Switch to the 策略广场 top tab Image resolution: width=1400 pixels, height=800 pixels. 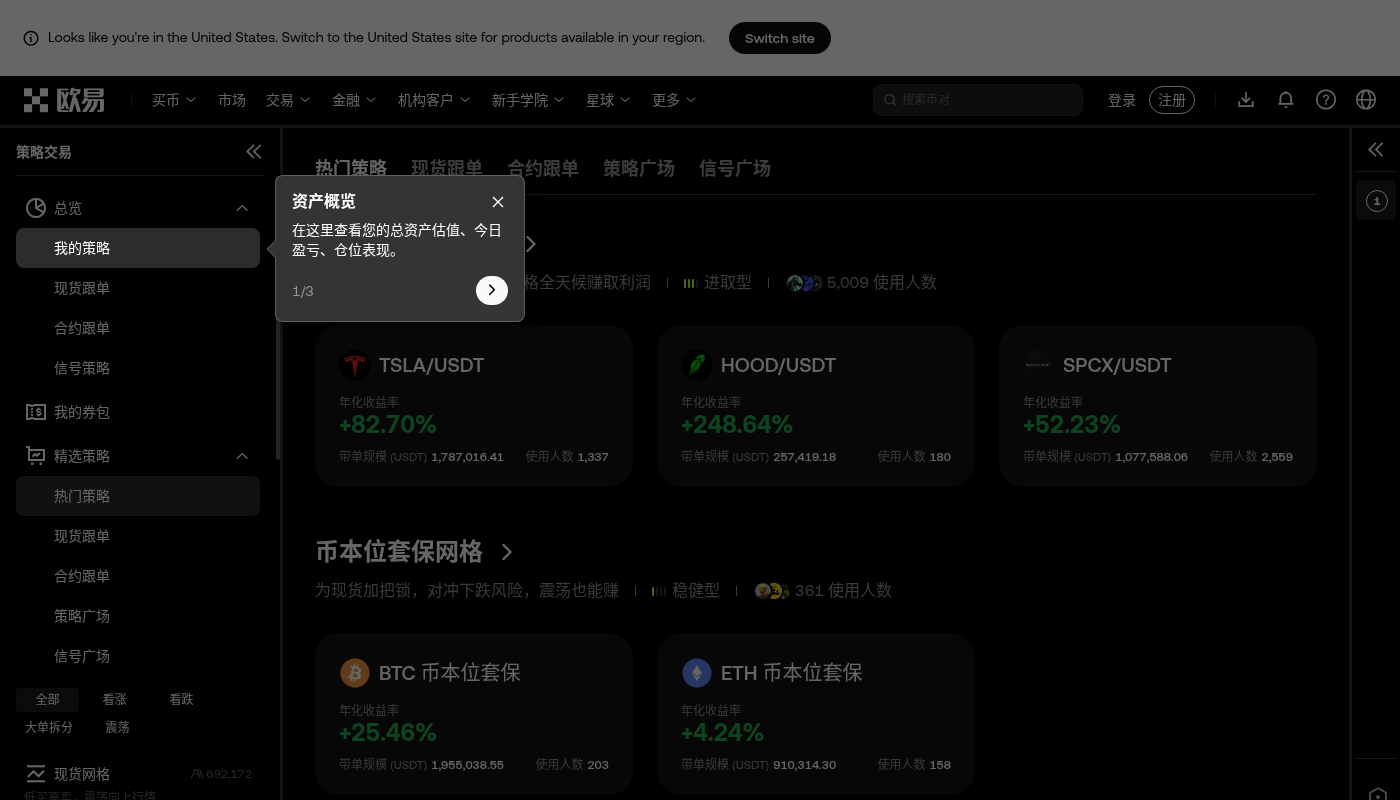(639, 168)
